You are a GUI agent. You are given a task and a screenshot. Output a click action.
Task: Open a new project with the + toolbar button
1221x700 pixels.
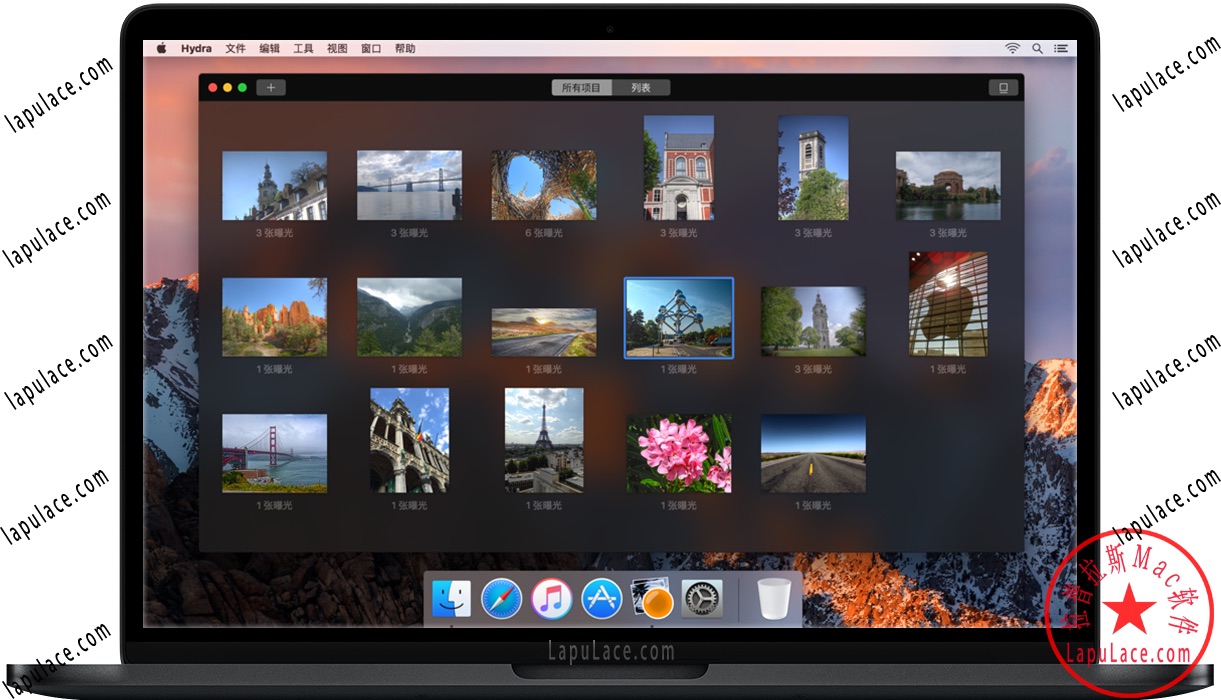[x=270, y=87]
